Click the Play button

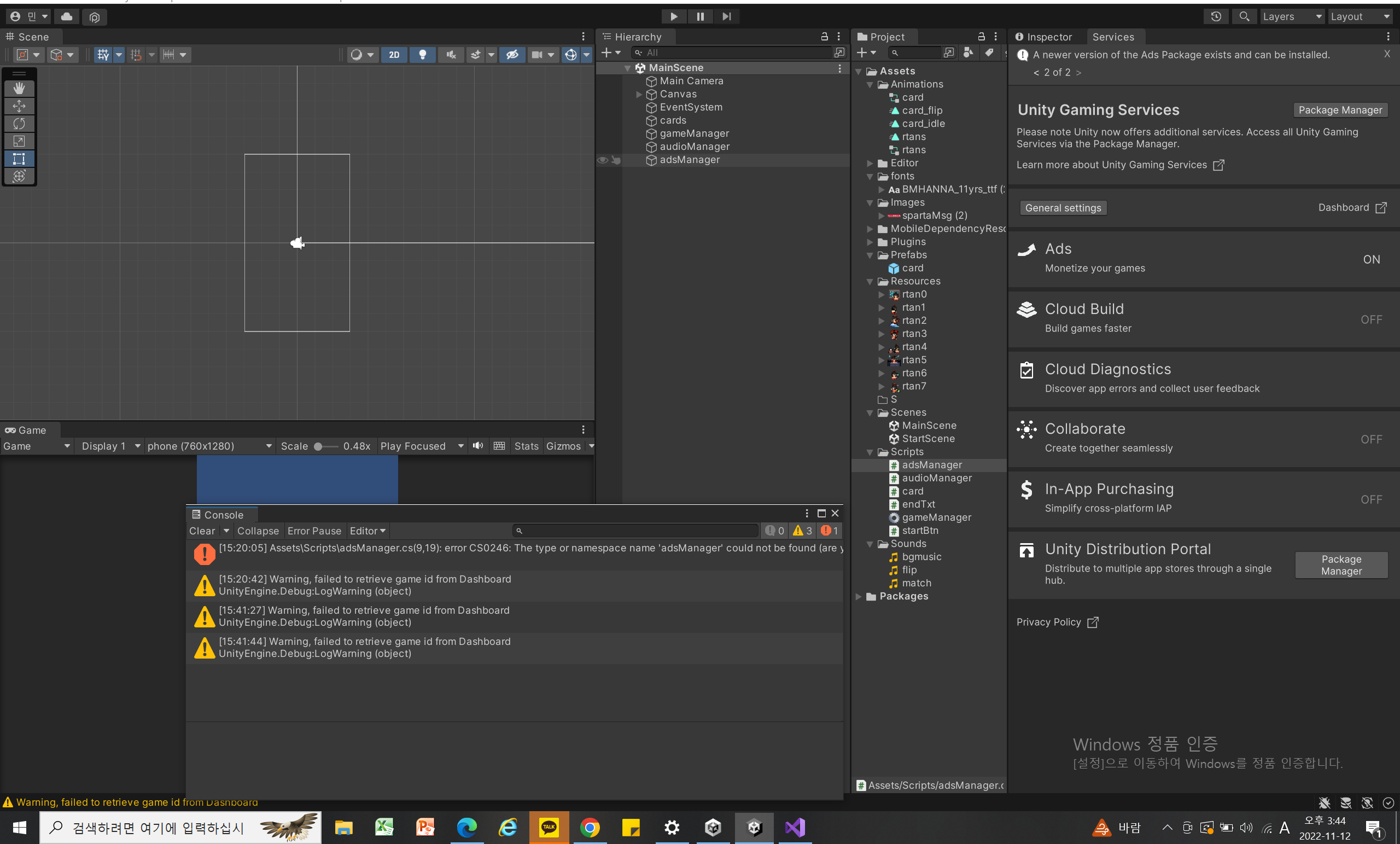click(673, 16)
